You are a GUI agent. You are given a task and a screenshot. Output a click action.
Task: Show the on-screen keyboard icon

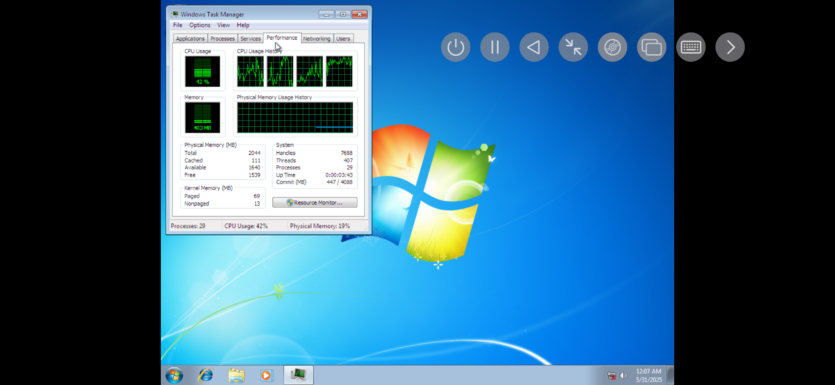[x=691, y=47]
